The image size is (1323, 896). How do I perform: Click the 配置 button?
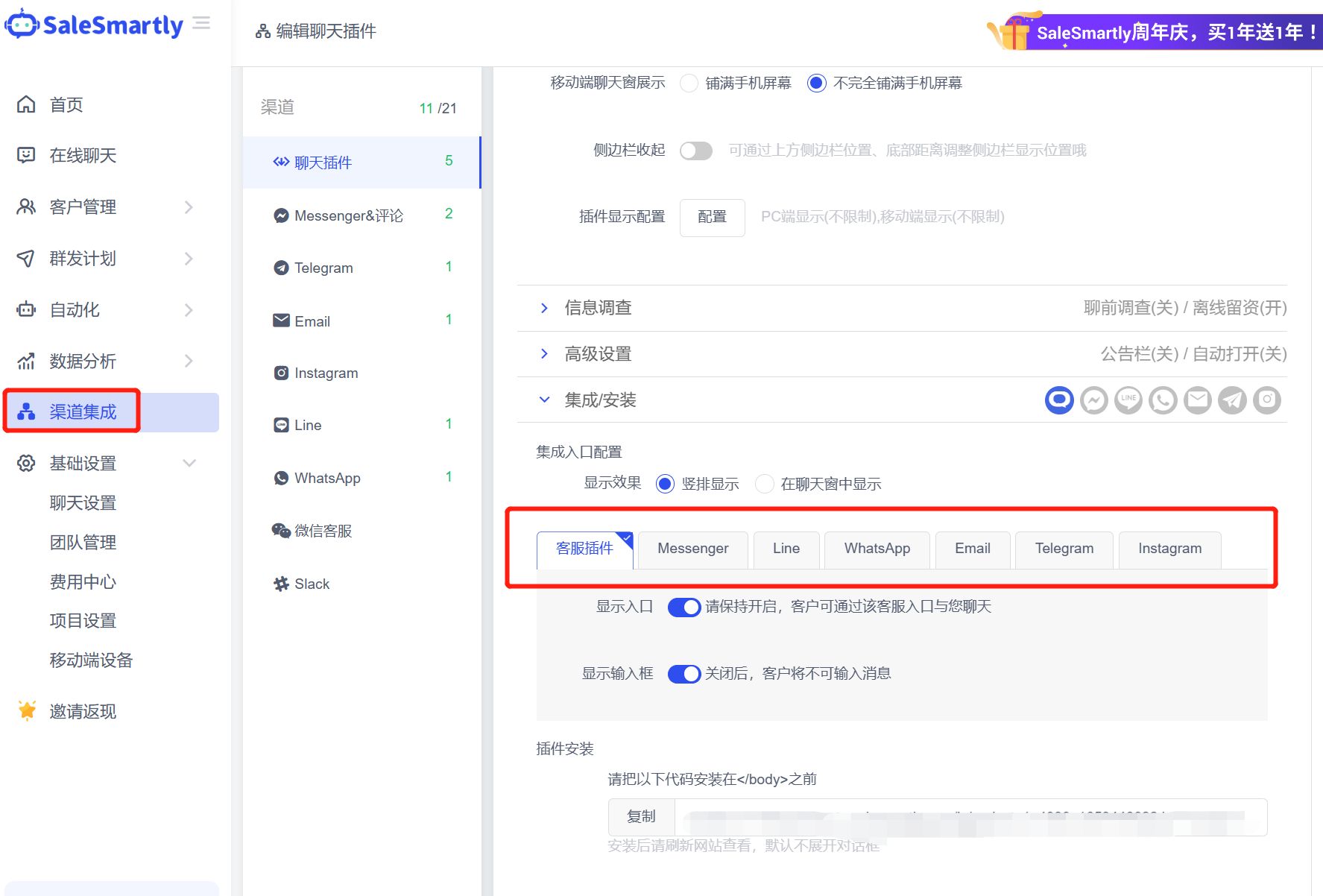713,217
